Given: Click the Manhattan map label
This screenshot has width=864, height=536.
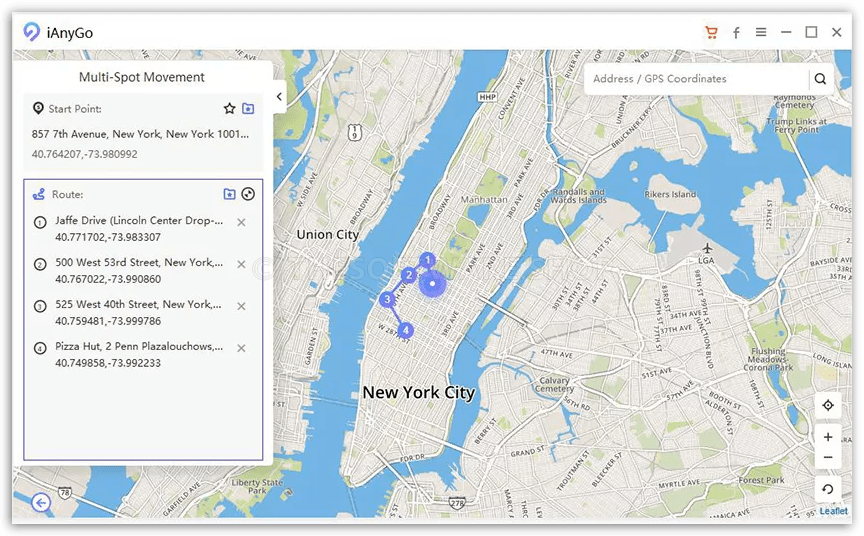Looking at the screenshot, I should [x=484, y=199].
